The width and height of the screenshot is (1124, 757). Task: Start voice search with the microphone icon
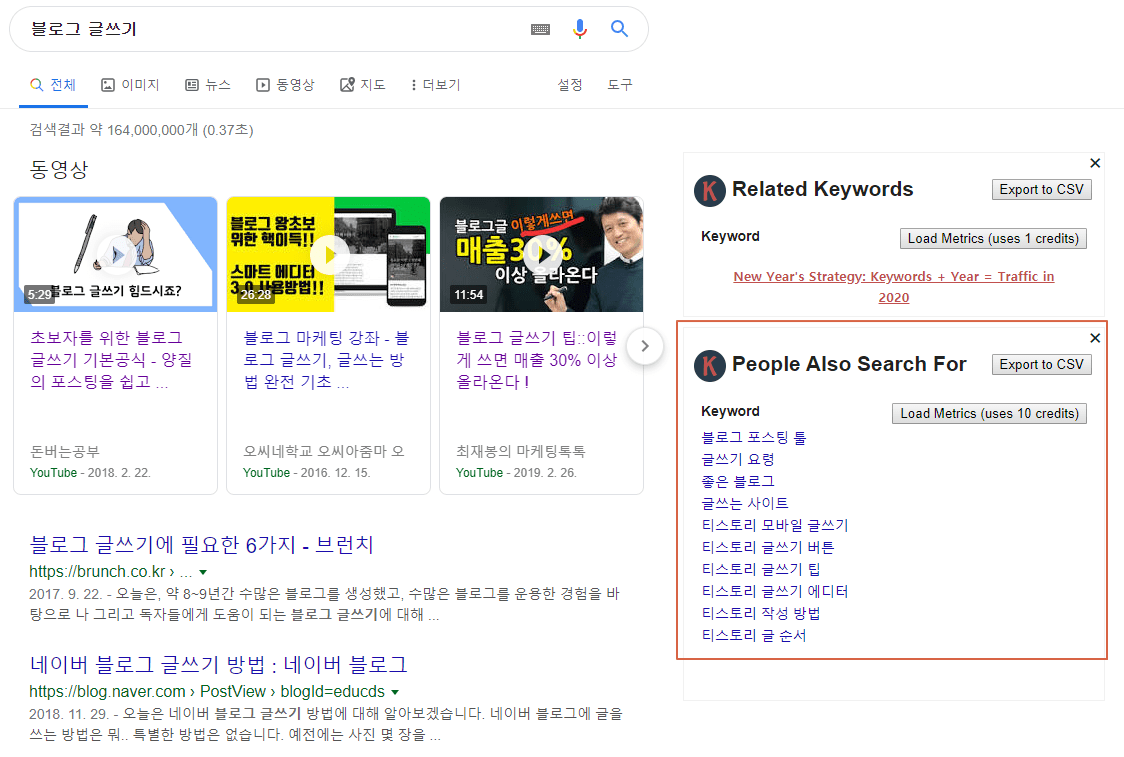click(580, 29)
